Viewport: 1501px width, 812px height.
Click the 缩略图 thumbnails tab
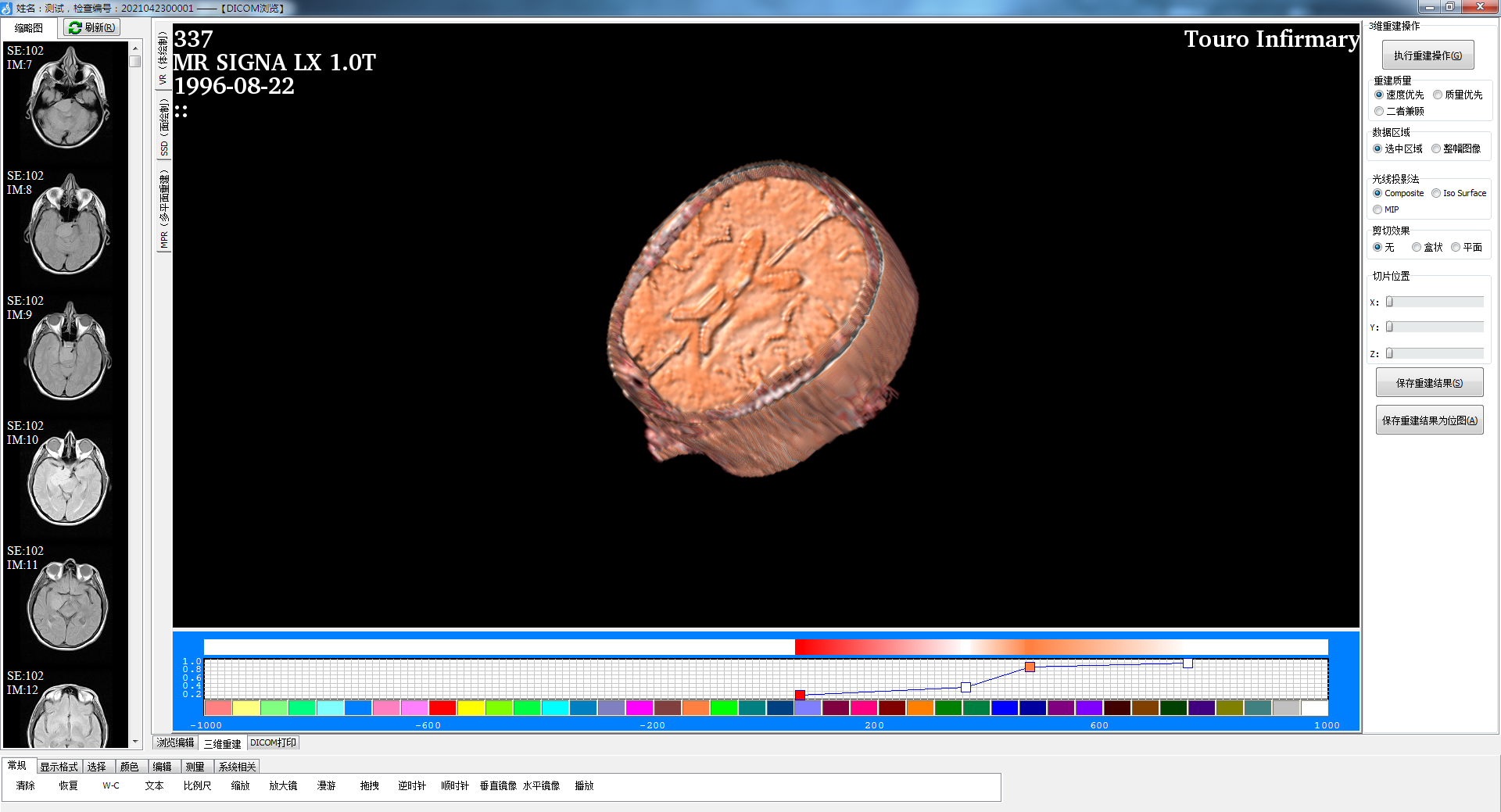click(29, 28)
